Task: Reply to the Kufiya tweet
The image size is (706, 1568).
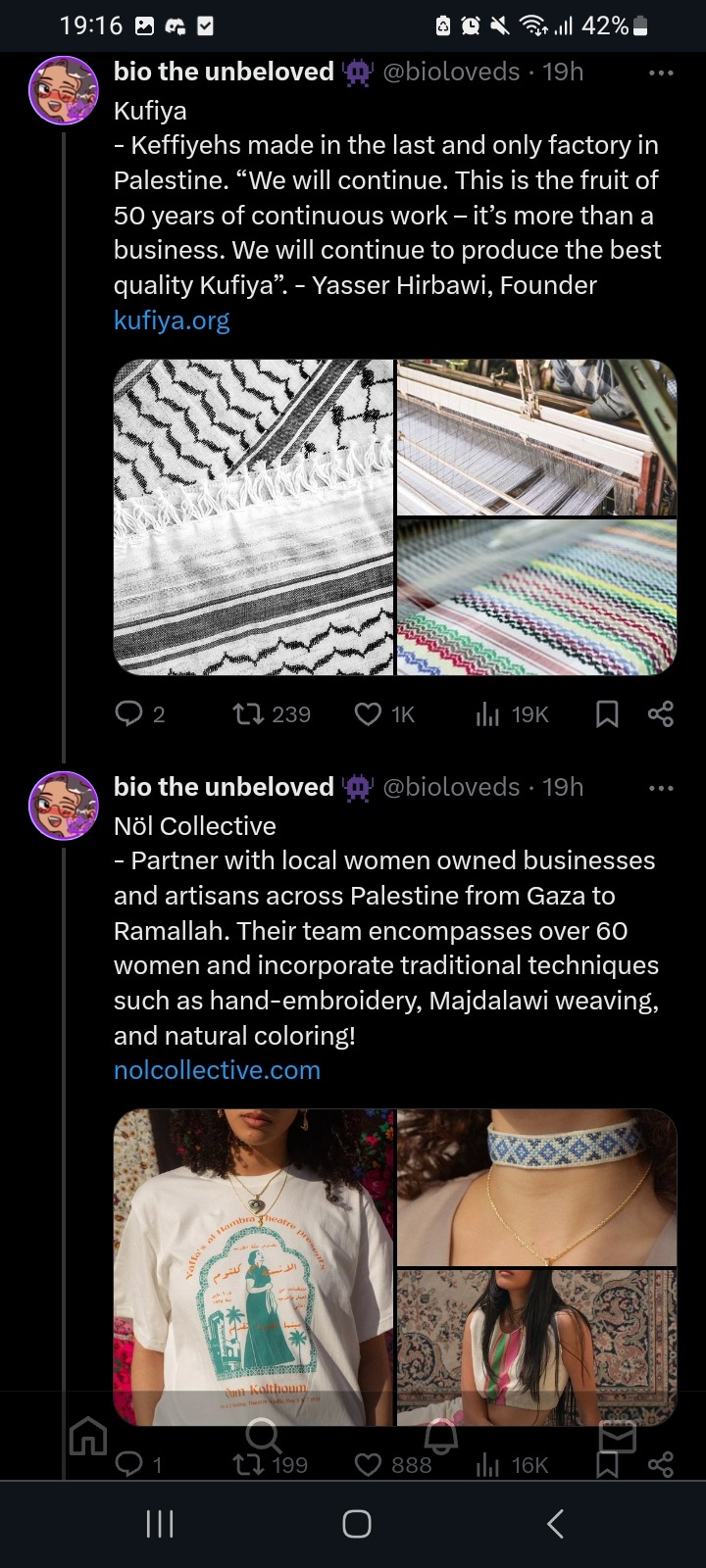Action: click(x=129, y=713)
